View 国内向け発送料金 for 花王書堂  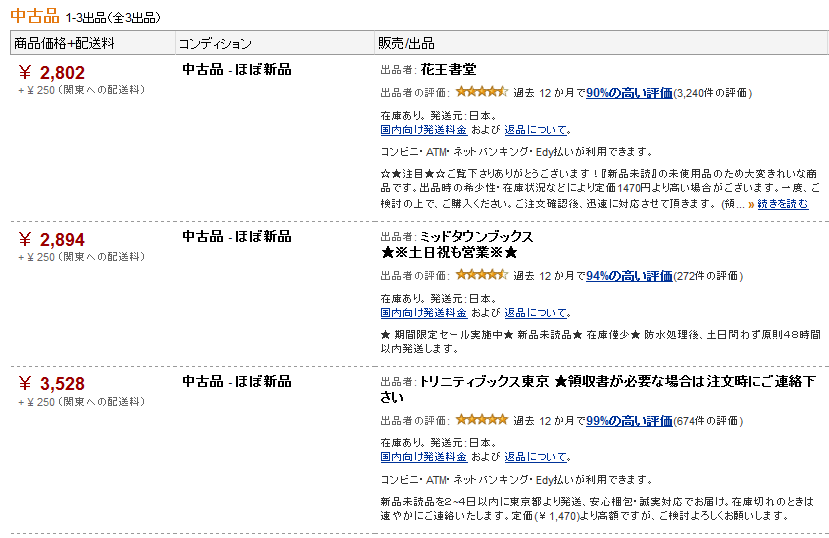click(x=423, y=130)
